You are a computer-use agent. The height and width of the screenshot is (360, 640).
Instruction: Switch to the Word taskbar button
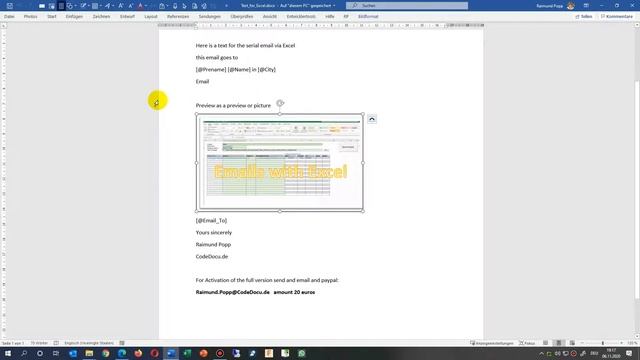pyautogui.click(x=171, y=353)
